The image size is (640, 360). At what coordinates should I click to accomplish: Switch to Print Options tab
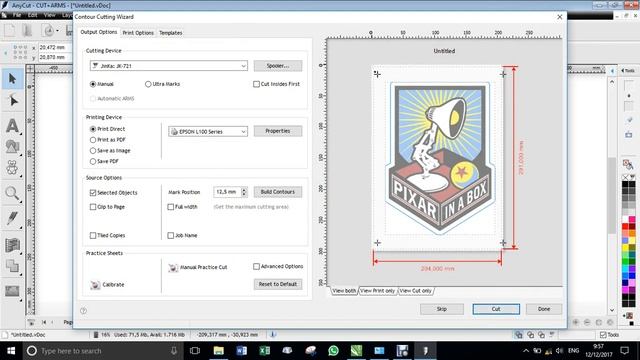tap(138, 33)
